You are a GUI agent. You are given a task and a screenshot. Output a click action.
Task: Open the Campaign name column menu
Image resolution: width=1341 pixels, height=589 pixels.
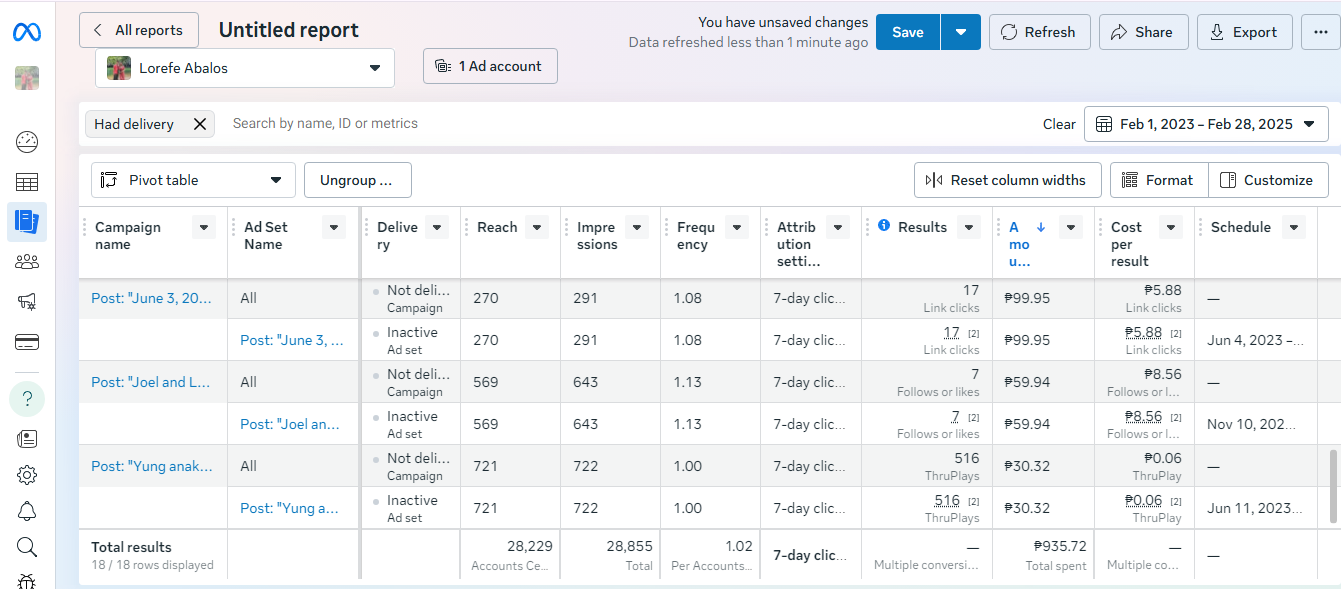coord(204,228)
